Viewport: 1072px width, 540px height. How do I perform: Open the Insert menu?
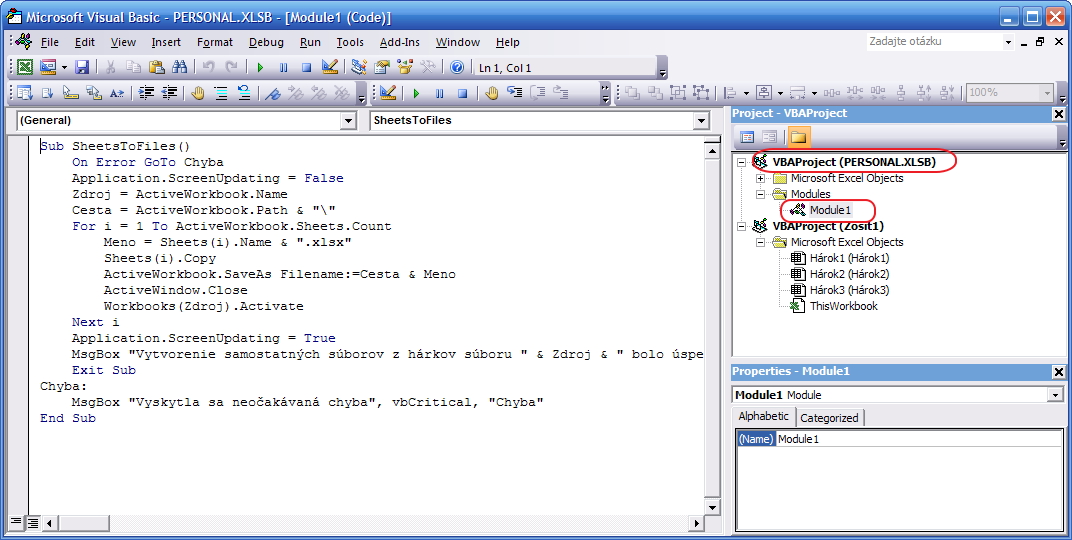pyautogui.click(x=166, y=42)
